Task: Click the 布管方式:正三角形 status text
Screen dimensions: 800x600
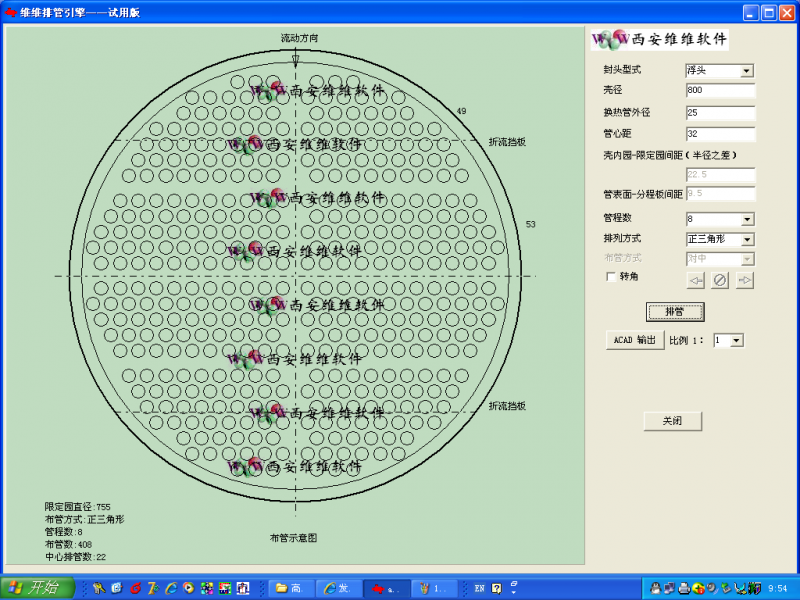Action: [x=85, y=519]
